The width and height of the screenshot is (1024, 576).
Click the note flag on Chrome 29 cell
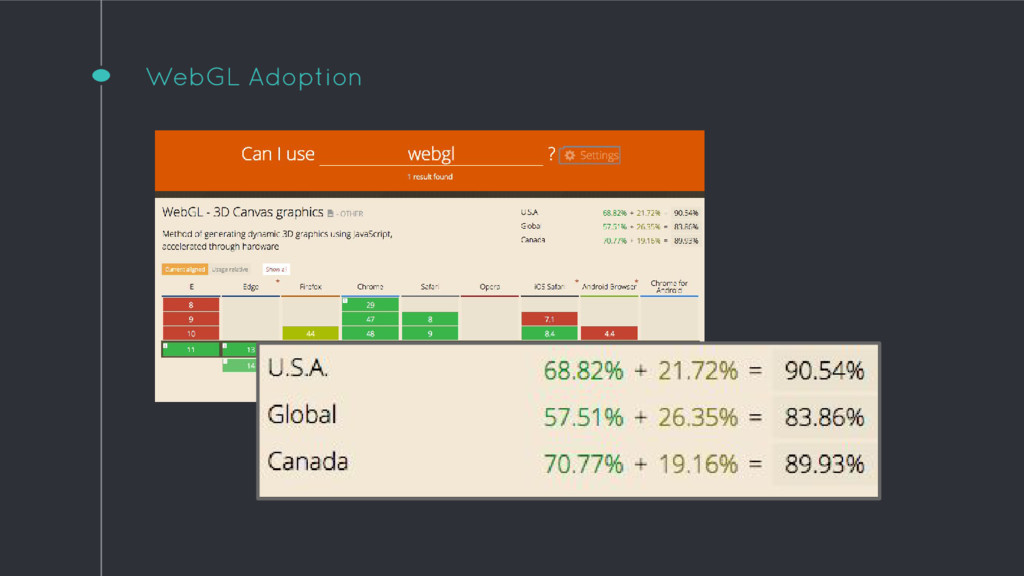tap(345, 300)
